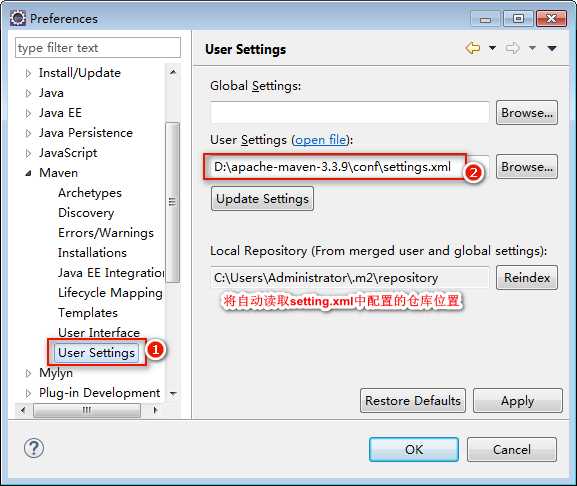577x486 pixels.
Task: Open the forward history dropdown arrow
Action: (x=532, y=48)
